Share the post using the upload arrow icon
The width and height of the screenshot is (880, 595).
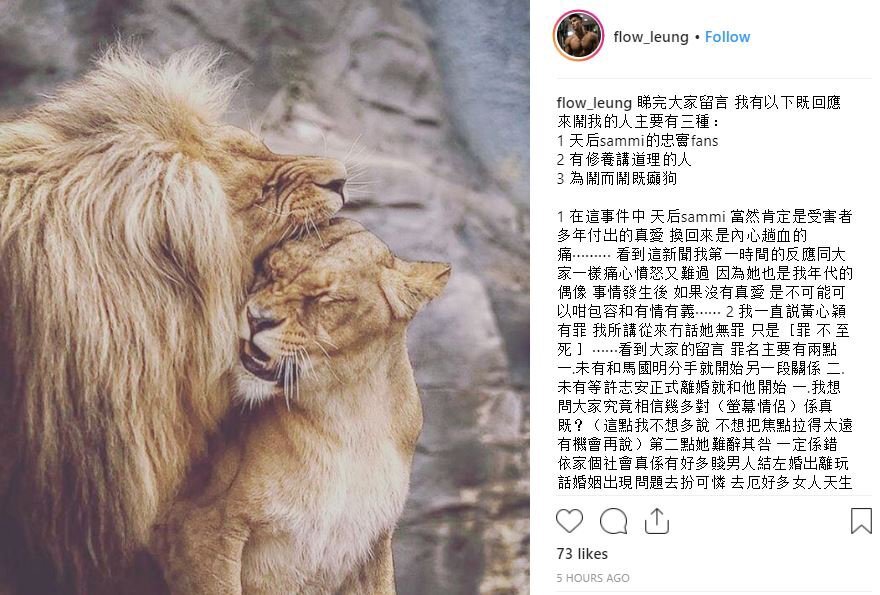coord(657,520)
